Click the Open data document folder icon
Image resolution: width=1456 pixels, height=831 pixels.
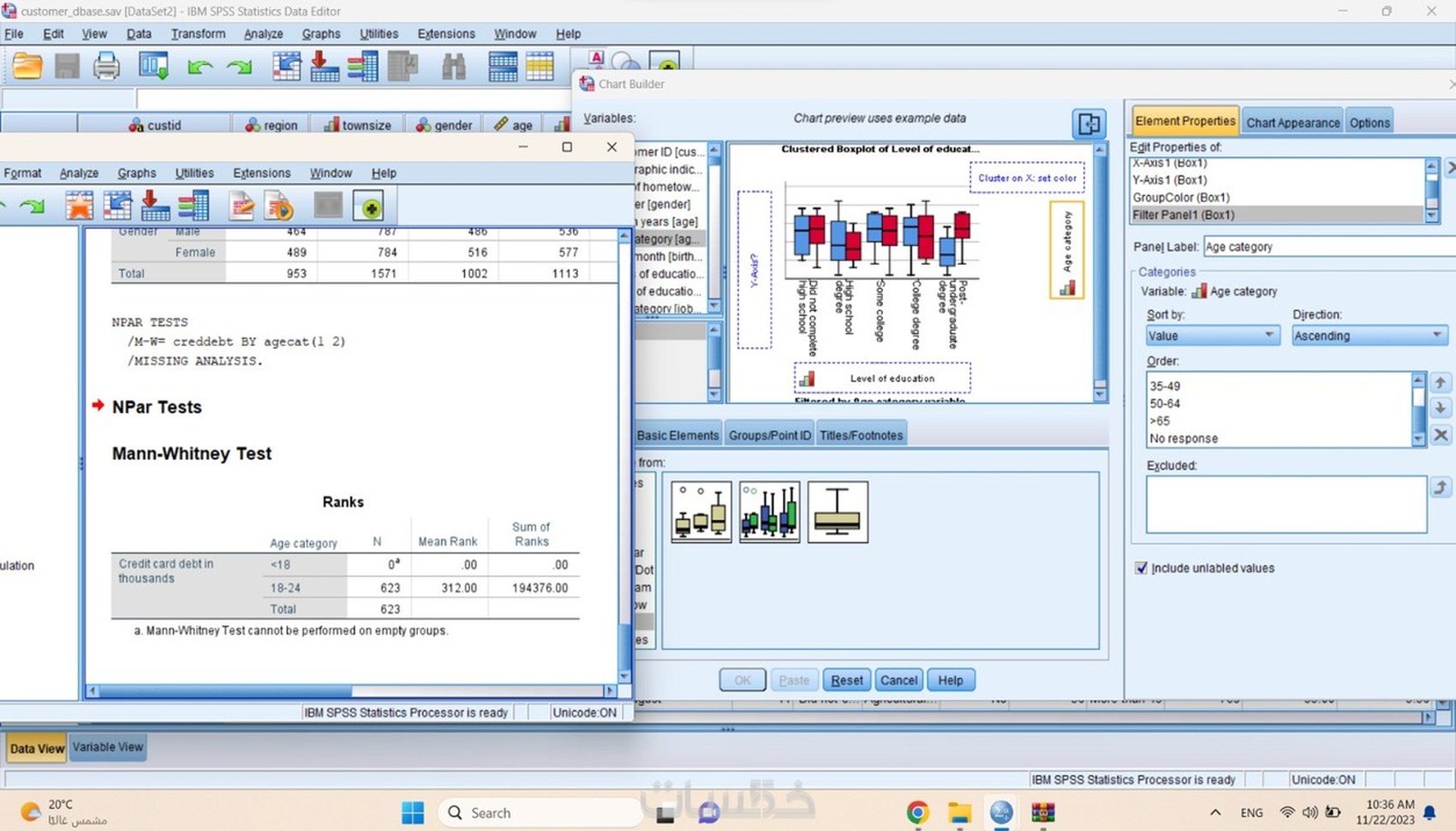click(x=27, y=66)
